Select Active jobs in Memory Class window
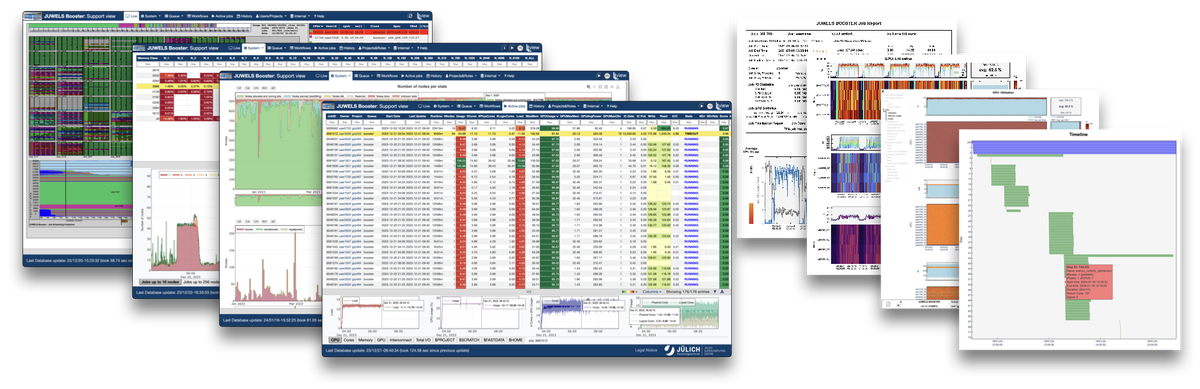Screen dimensions: 1200x389 (325, 48)
